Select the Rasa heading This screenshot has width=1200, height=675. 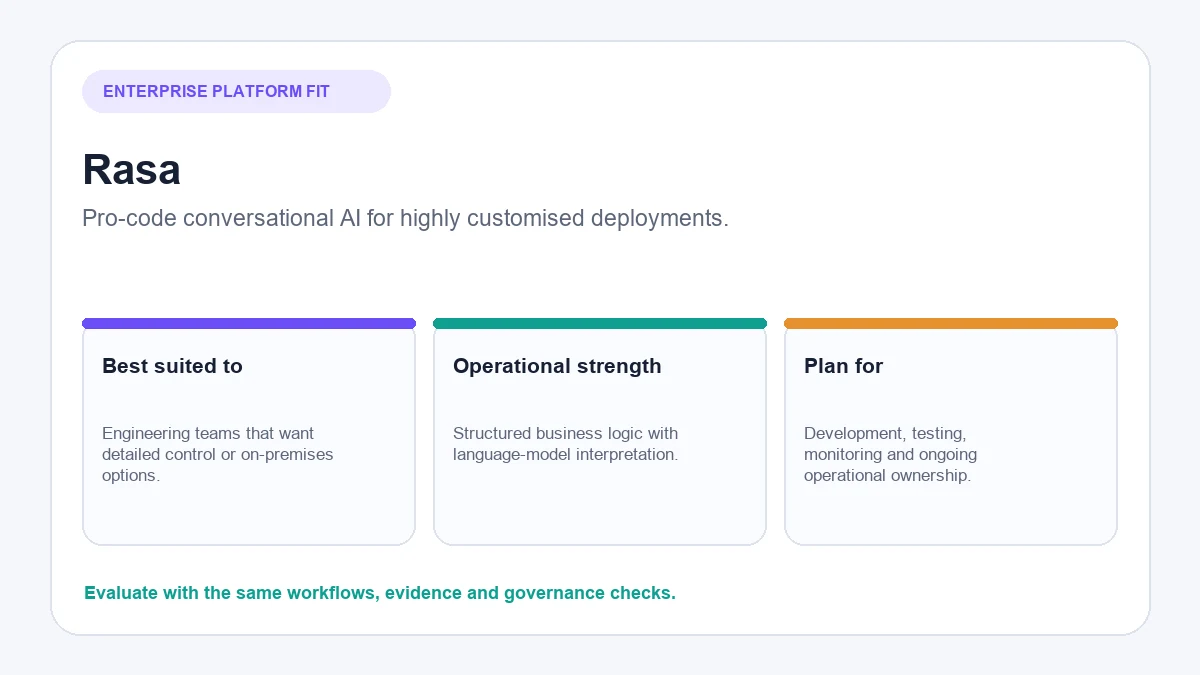click(131, 170)
